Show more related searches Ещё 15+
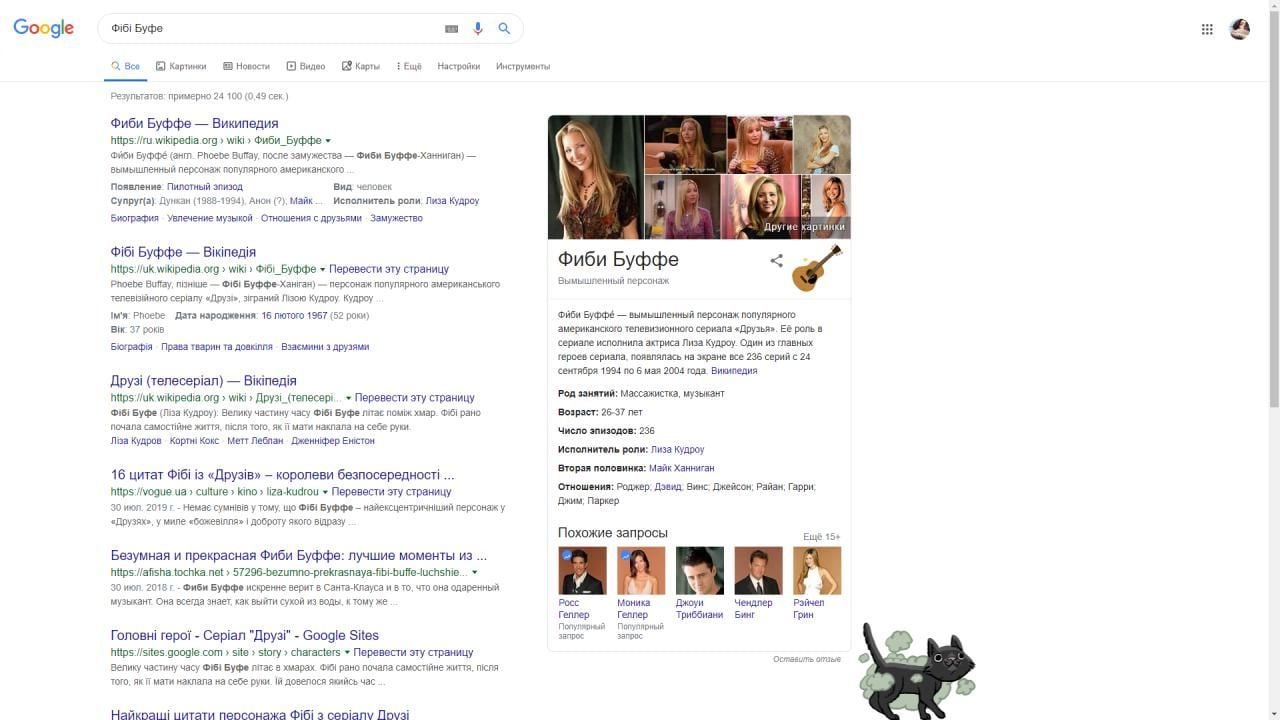 tap(822, 537)
